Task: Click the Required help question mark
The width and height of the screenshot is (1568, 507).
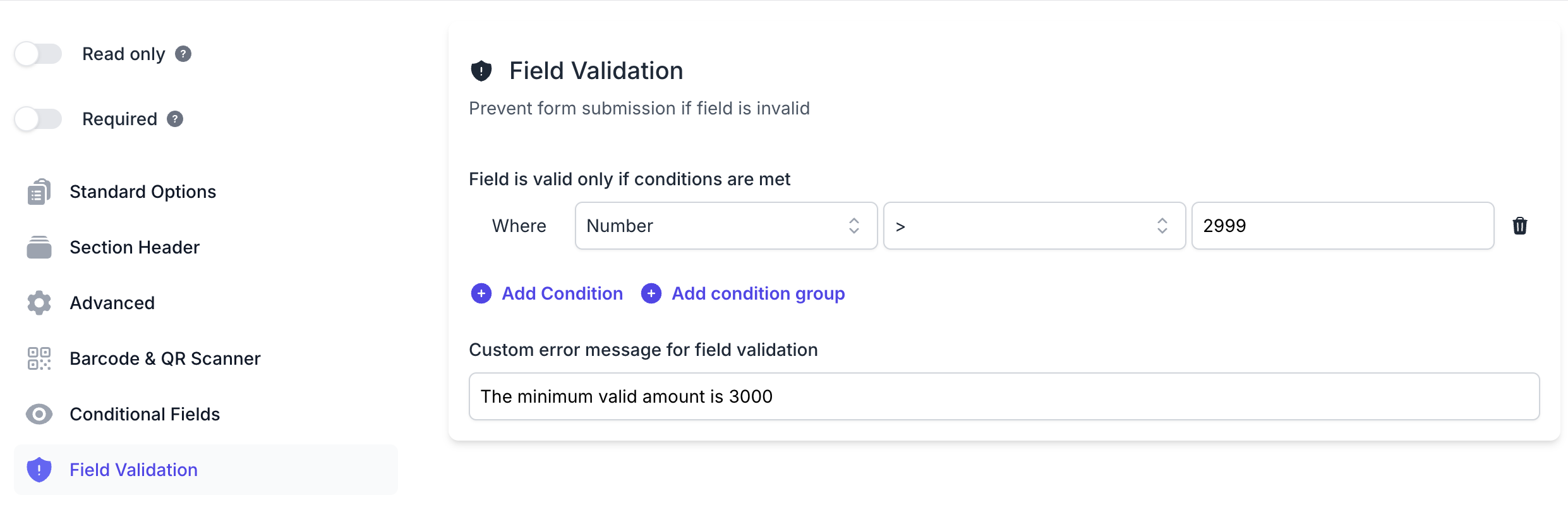Action: point(175,119)
